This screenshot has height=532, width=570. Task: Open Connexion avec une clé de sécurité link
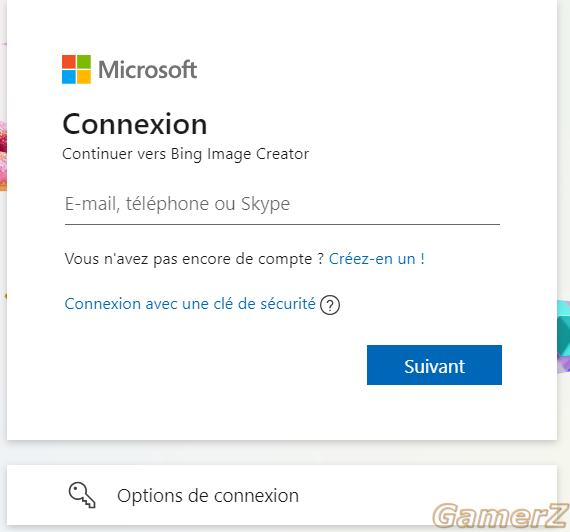point(190,304)
